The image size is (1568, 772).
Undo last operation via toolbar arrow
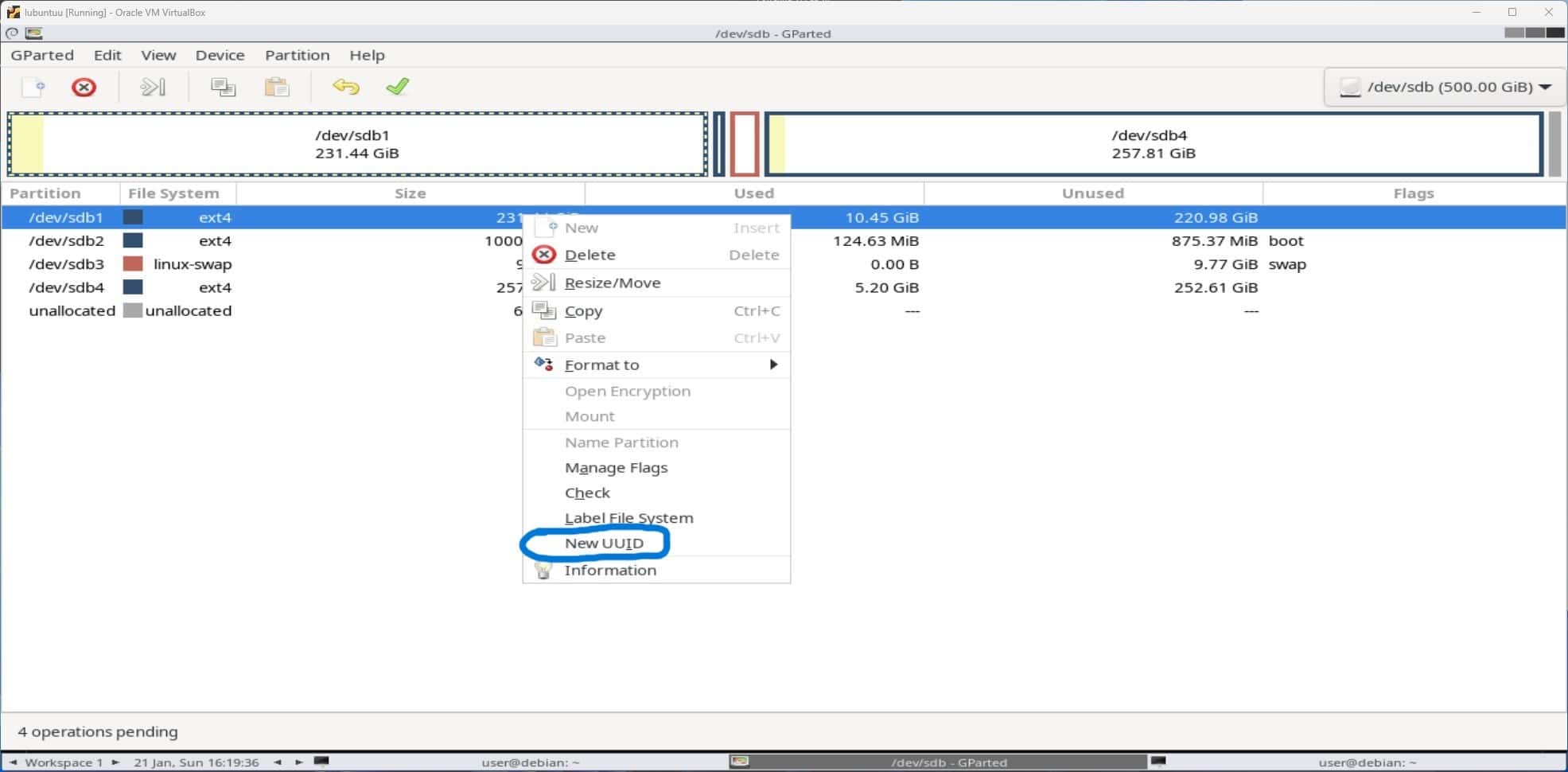[x=346, y=87]
